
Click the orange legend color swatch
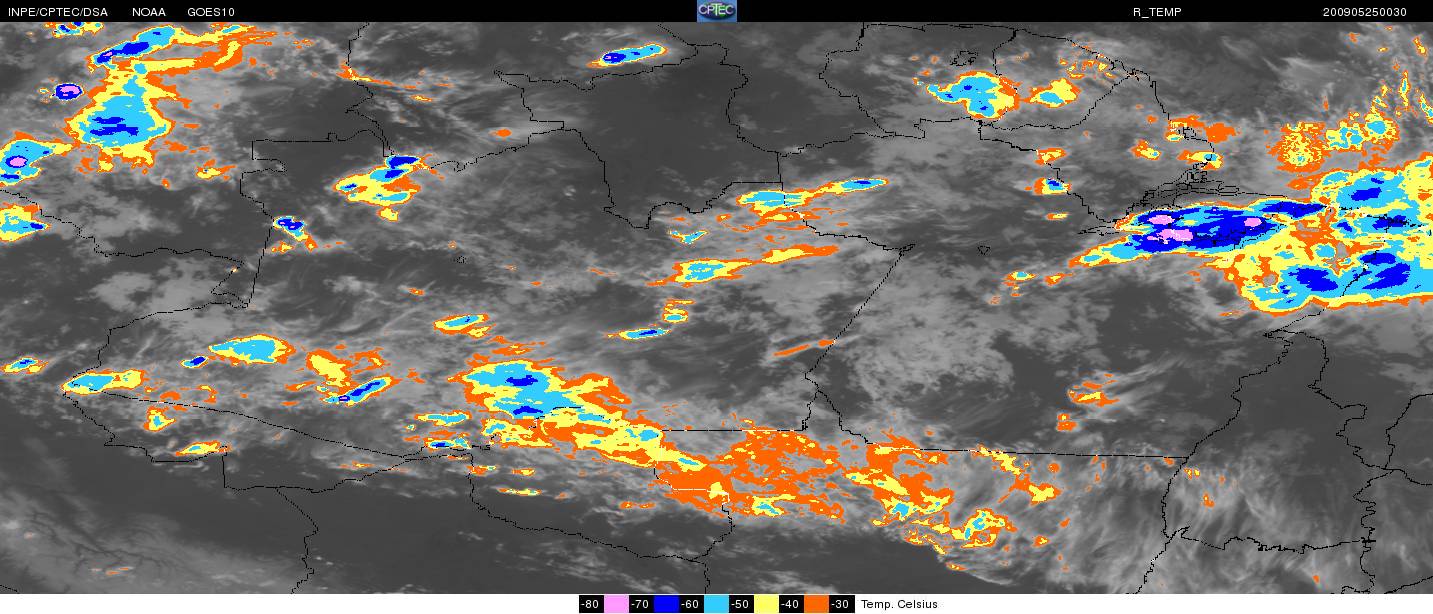coord(817,604)
